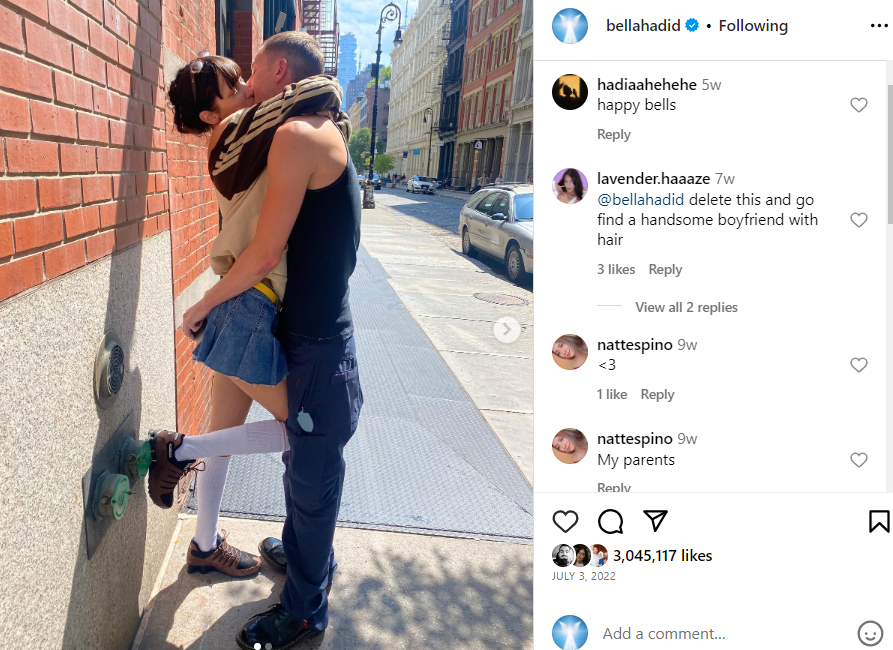Open the 3,045,117 likes list
Screen dimensions: 893x650
(662, 555)
